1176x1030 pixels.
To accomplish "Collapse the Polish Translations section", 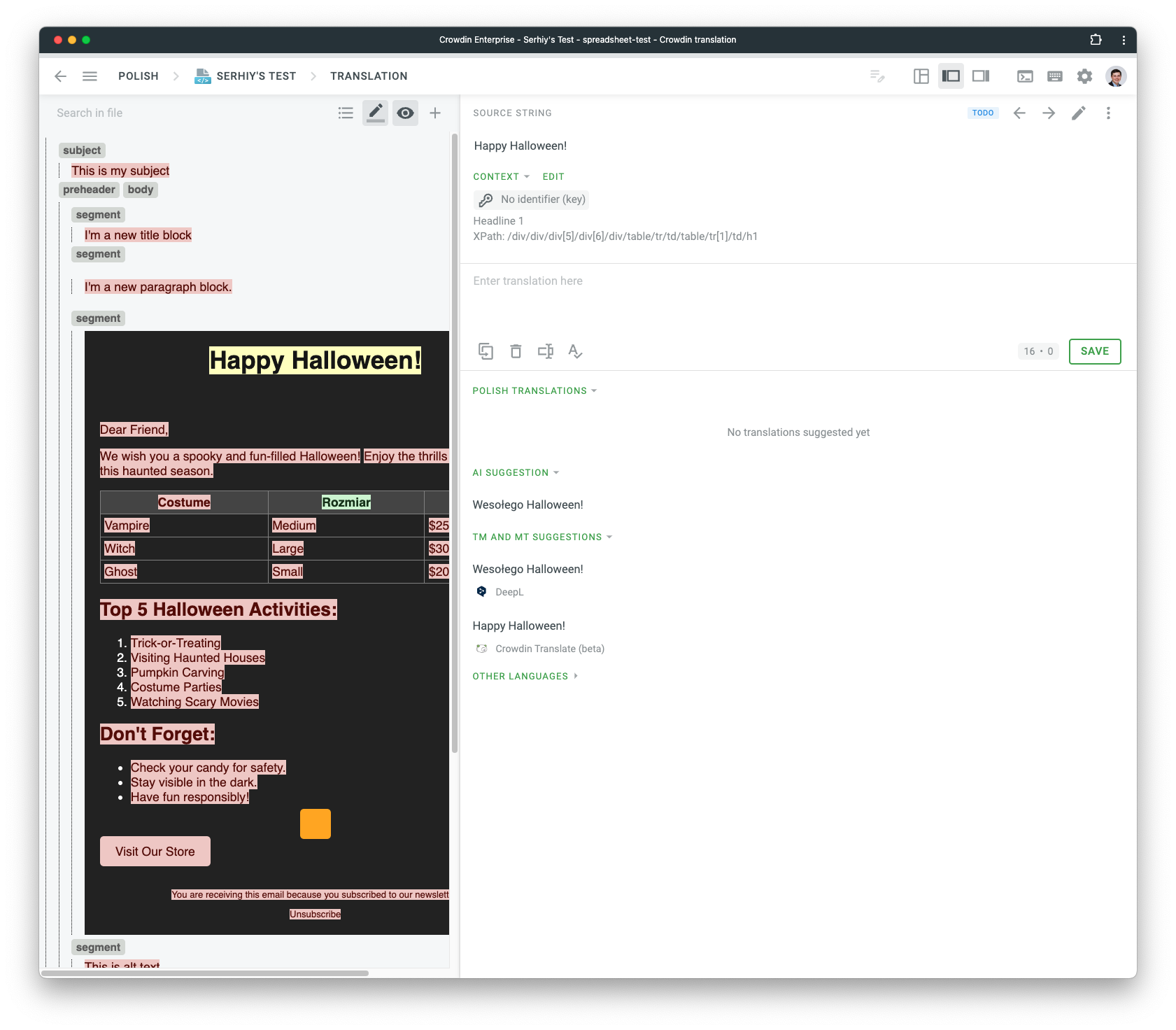I will [x=535, y=391].
